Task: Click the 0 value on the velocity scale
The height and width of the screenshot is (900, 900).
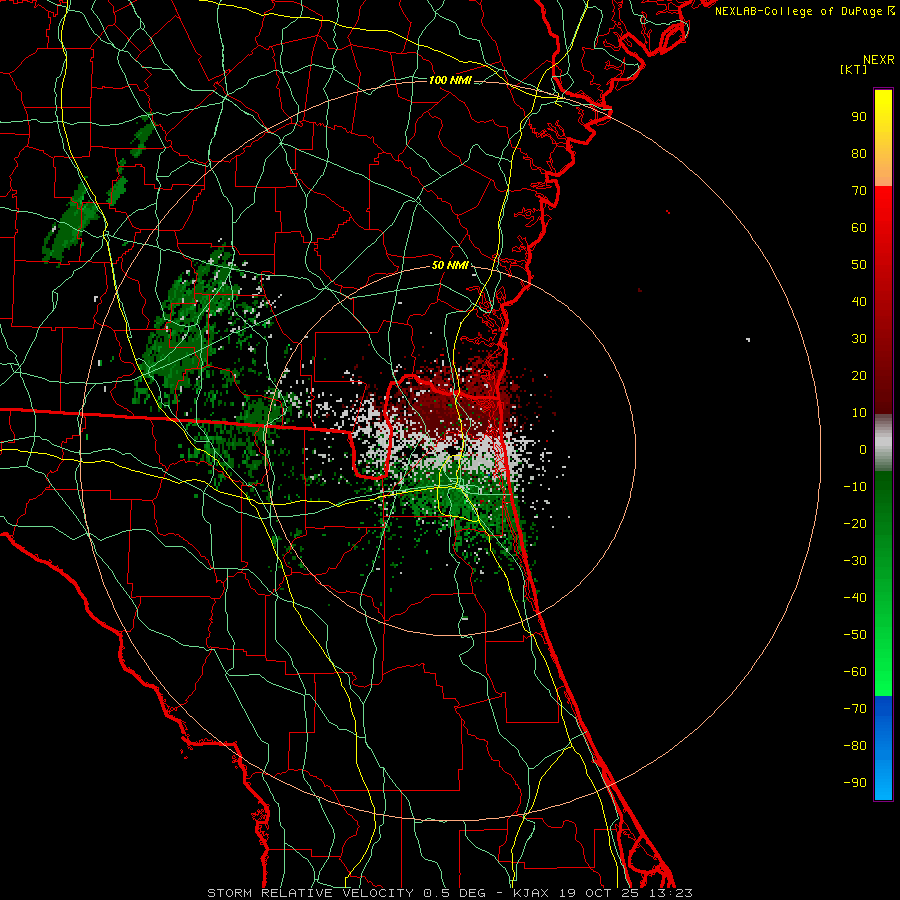Action: tap(863, 449)
